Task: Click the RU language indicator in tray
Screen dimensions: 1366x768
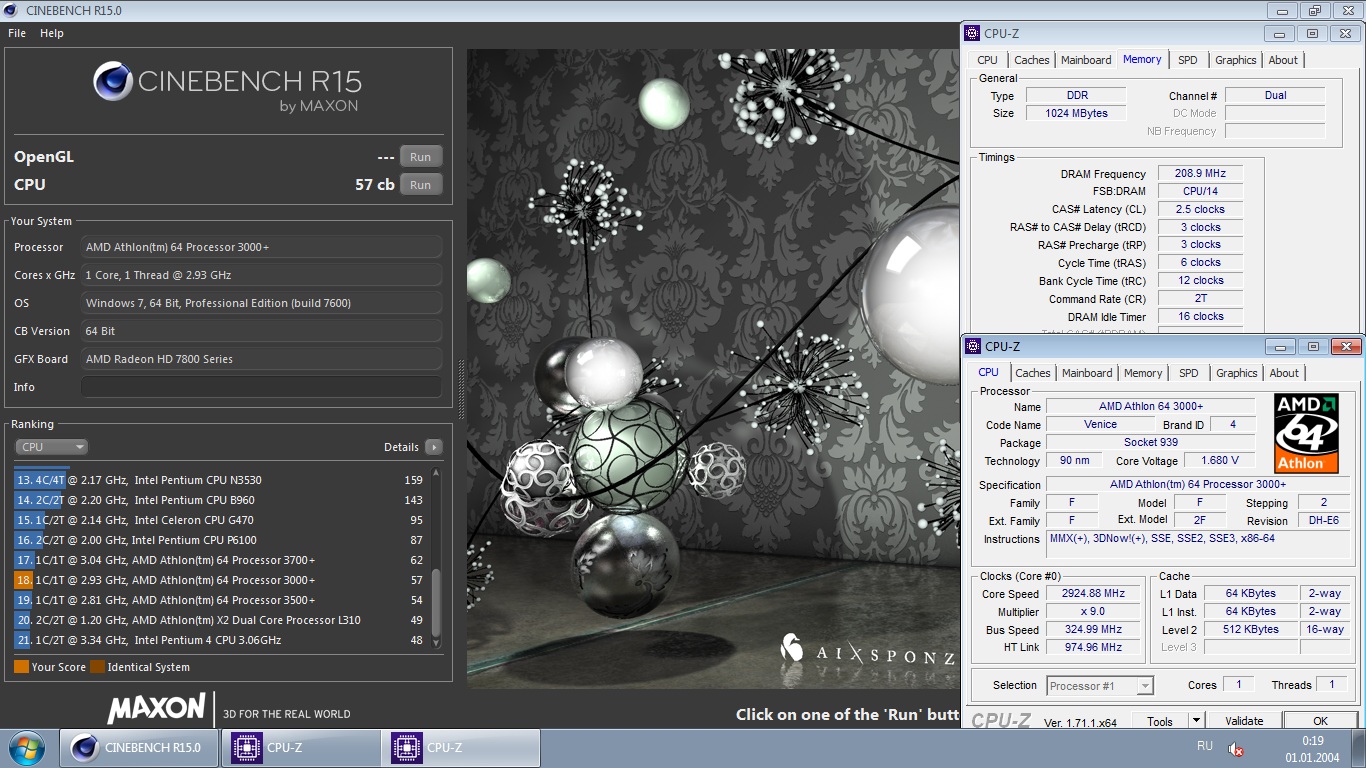Action: point(1205,746)
